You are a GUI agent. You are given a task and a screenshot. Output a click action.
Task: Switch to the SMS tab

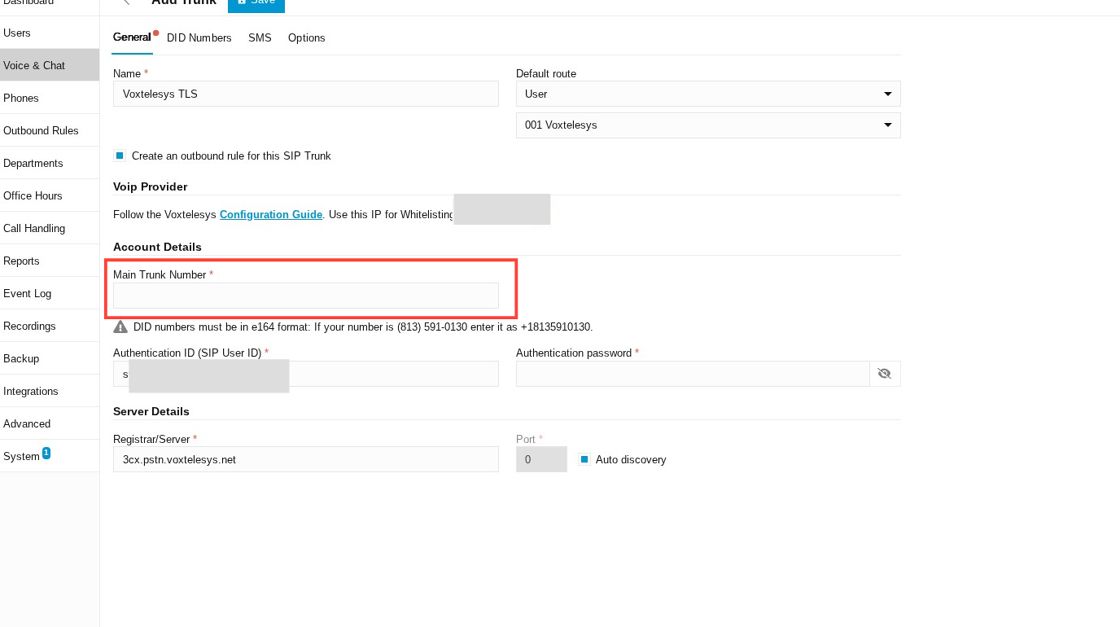click(259, 38)
